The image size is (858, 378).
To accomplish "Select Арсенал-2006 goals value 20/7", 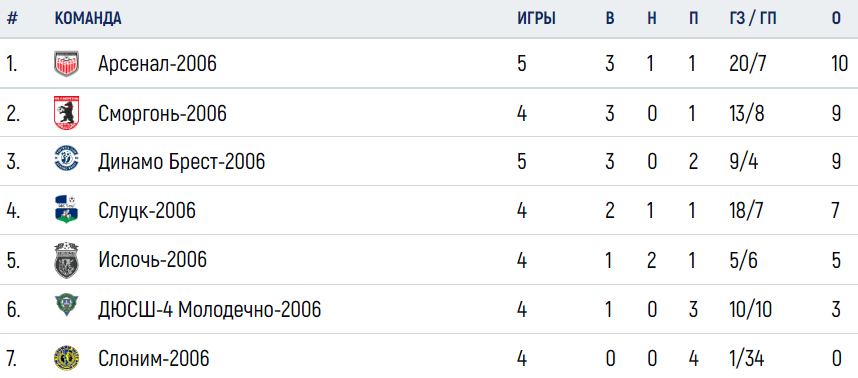I will pos(748,65).
